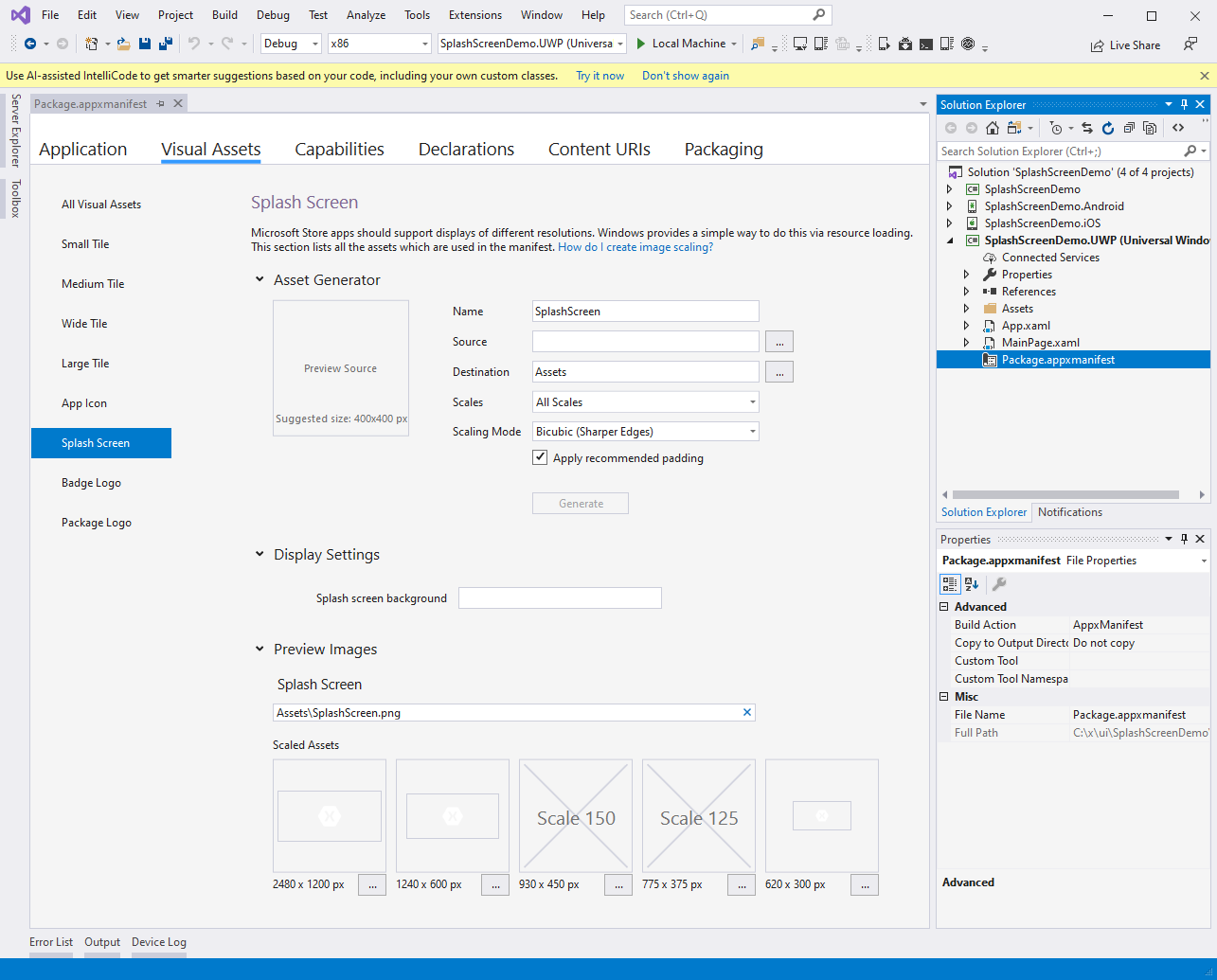
Task: Open the Debug menu
Action: [x=273, y=15]
